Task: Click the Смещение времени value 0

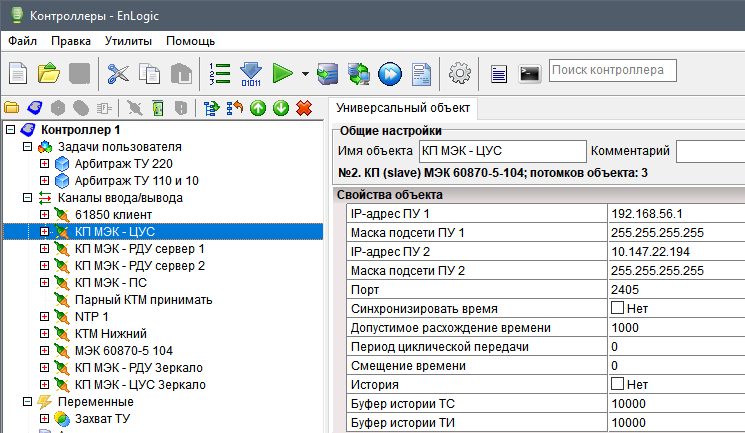Action: point(677,366)
